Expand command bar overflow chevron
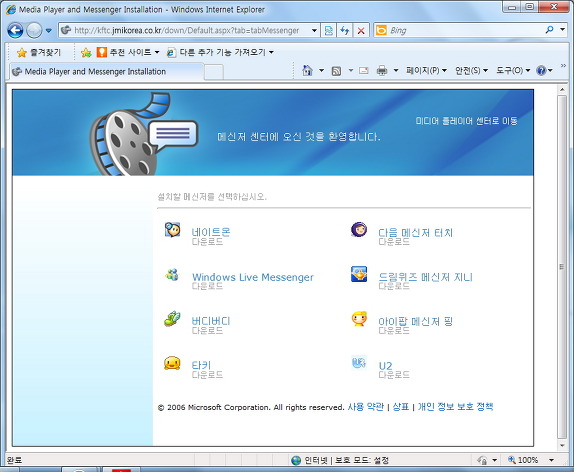The image size is (574, 472). [563, 66]
